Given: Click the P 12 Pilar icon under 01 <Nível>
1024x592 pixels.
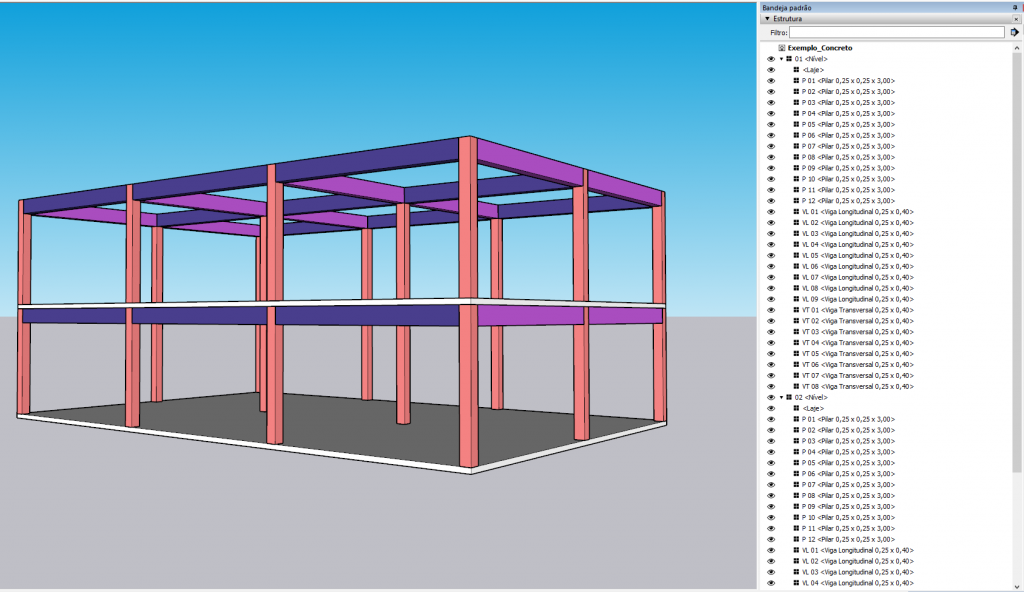Looking at the screenshot, I should pyautogui.click(x=796, y=201).
